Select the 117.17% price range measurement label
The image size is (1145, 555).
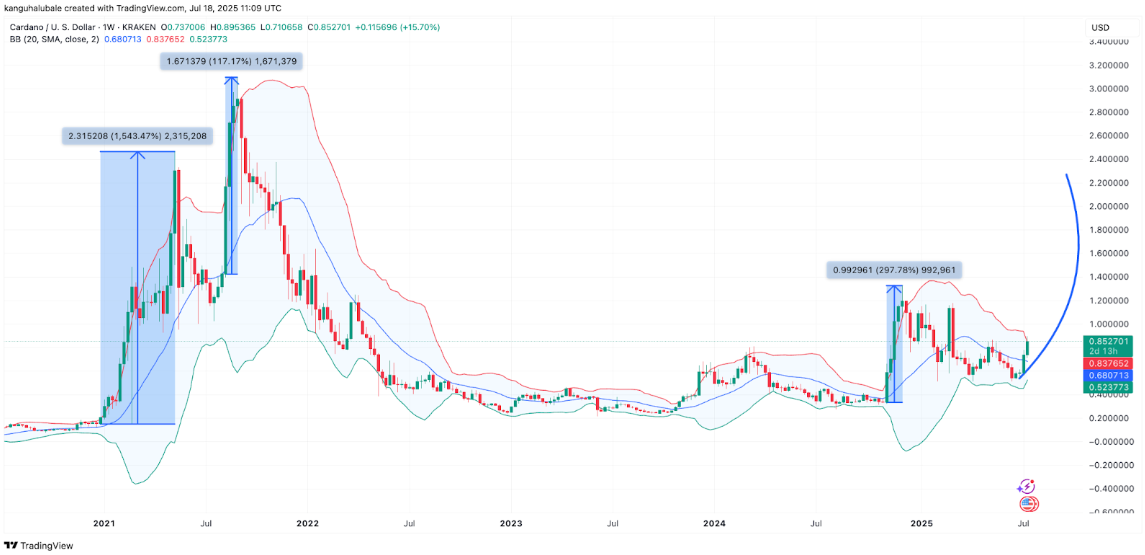click(x=231, y=63)
